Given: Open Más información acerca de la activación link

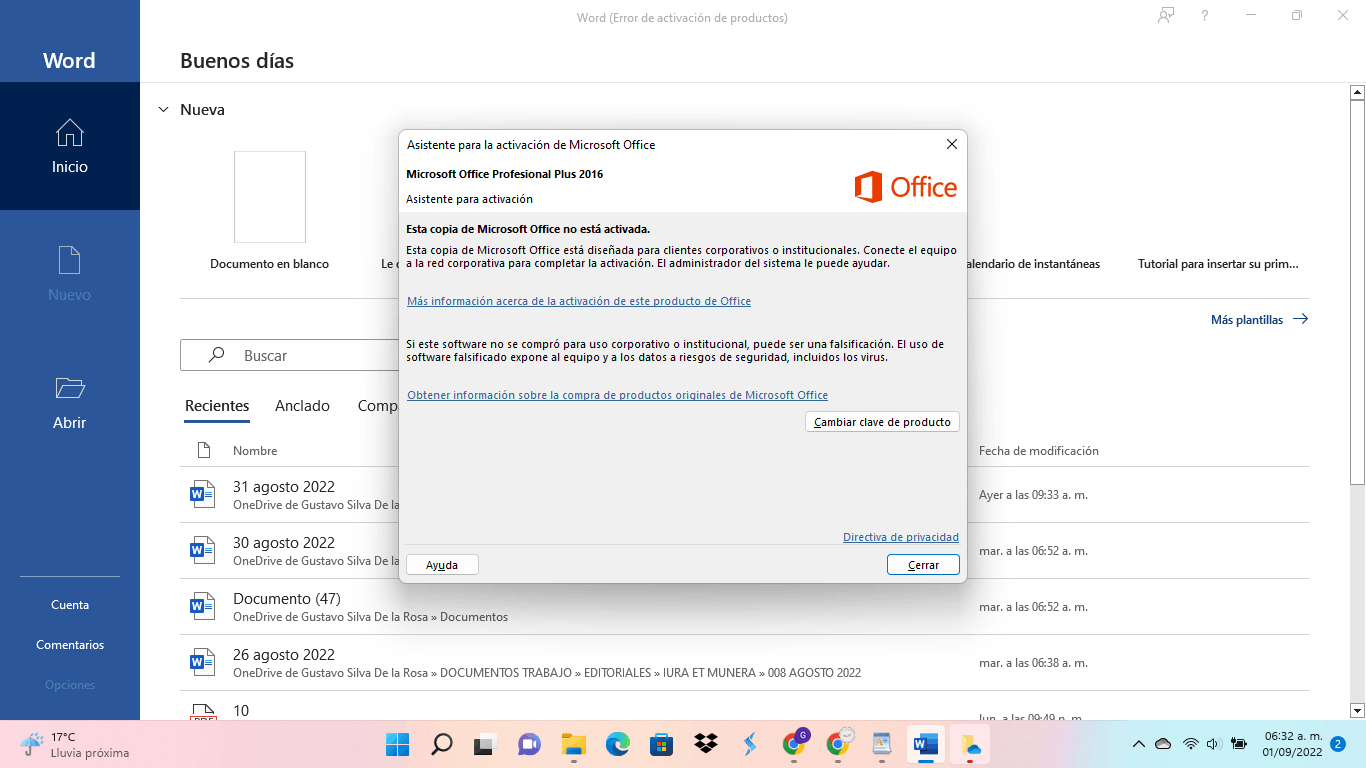Looking at the screenshot, I should 579,301.
